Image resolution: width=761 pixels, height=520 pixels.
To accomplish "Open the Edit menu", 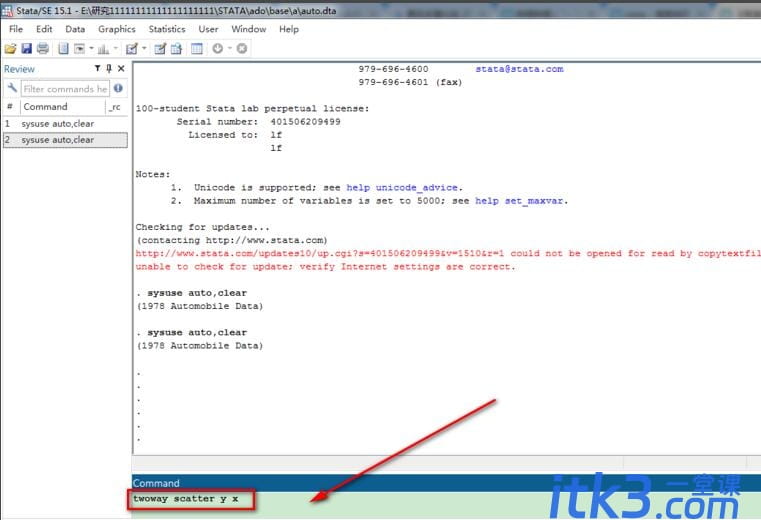I will click(x=44, y=29).
